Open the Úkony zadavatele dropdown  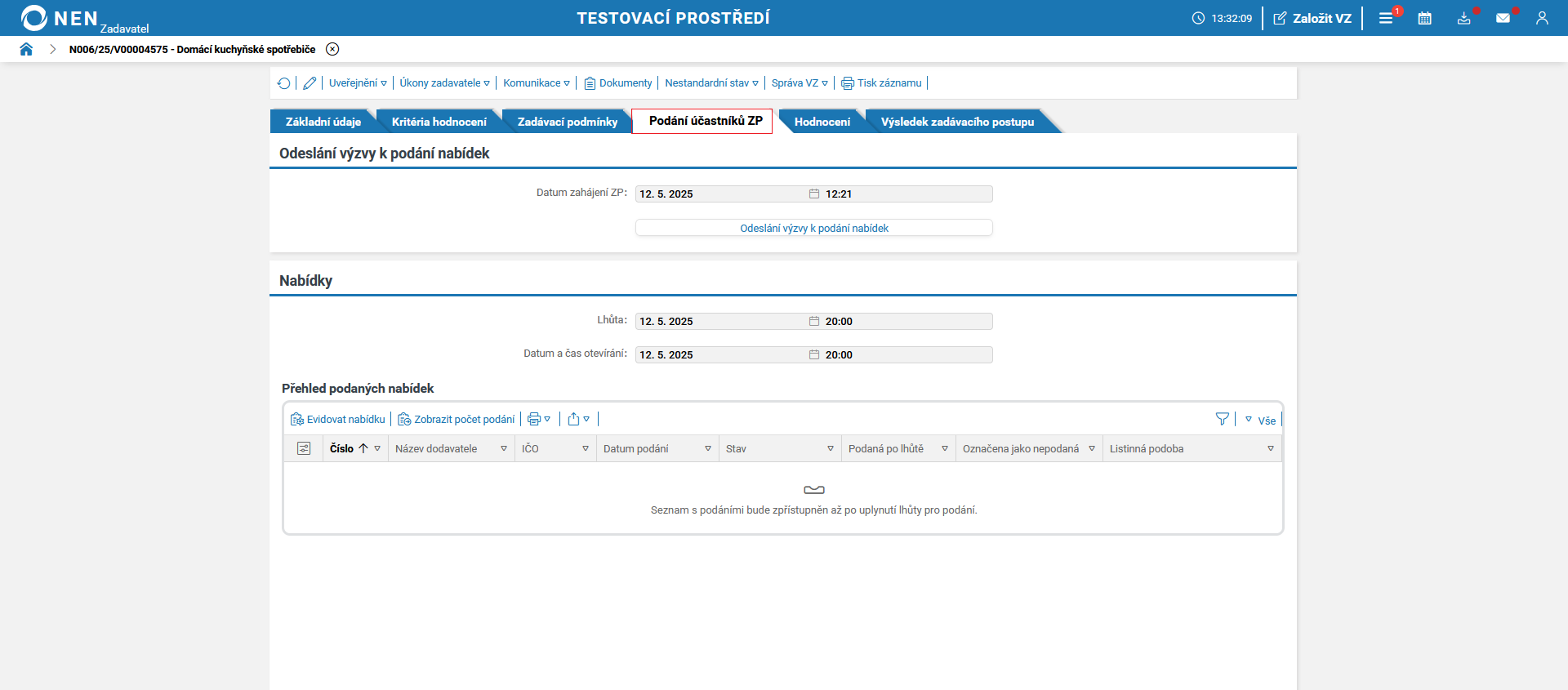444,83
